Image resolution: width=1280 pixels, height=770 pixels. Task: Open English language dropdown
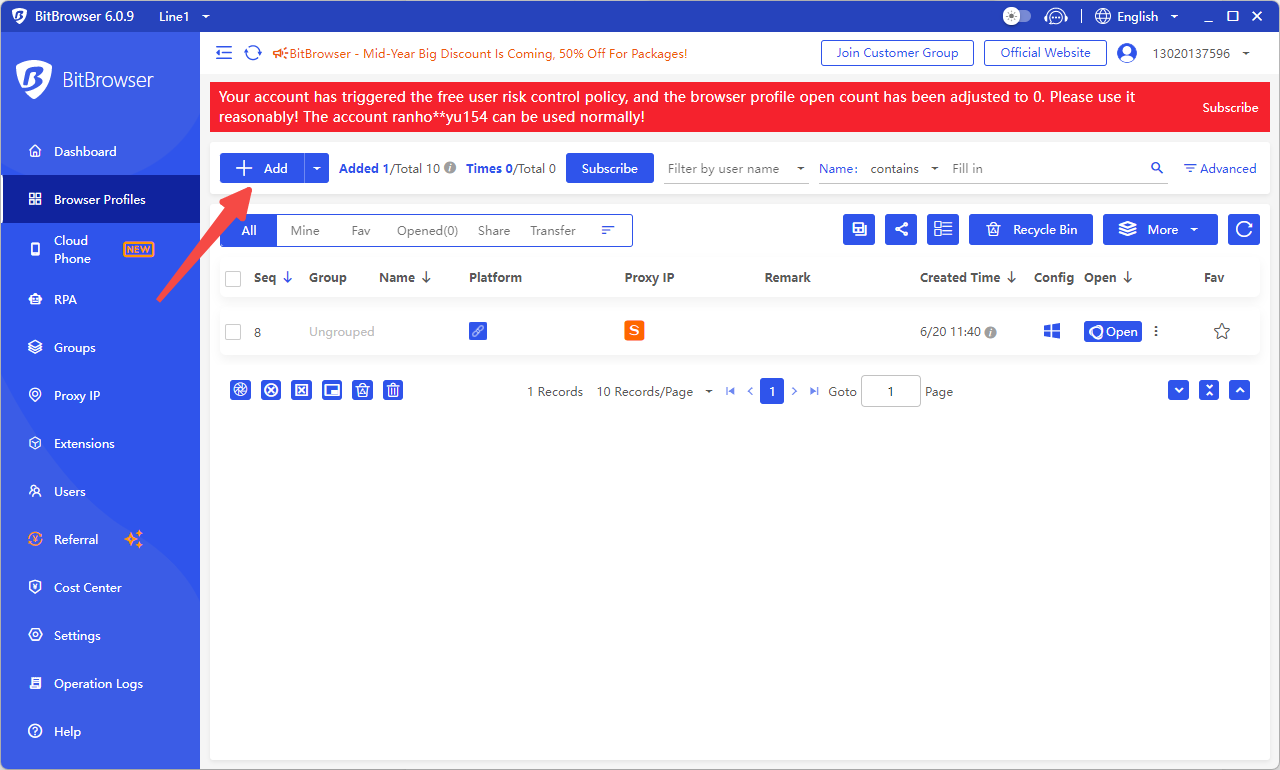point(1137,16)
